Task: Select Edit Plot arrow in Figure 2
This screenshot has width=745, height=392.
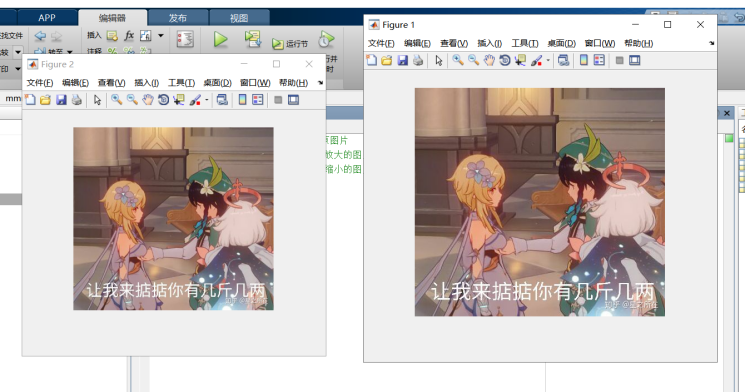Action: [97, 100]
